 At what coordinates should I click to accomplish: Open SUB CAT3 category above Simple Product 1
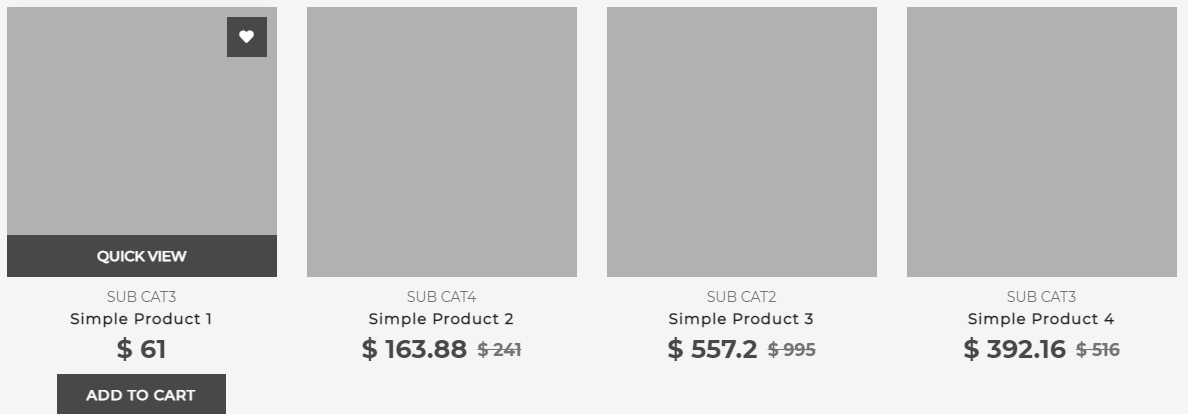(x=141, y=297)
